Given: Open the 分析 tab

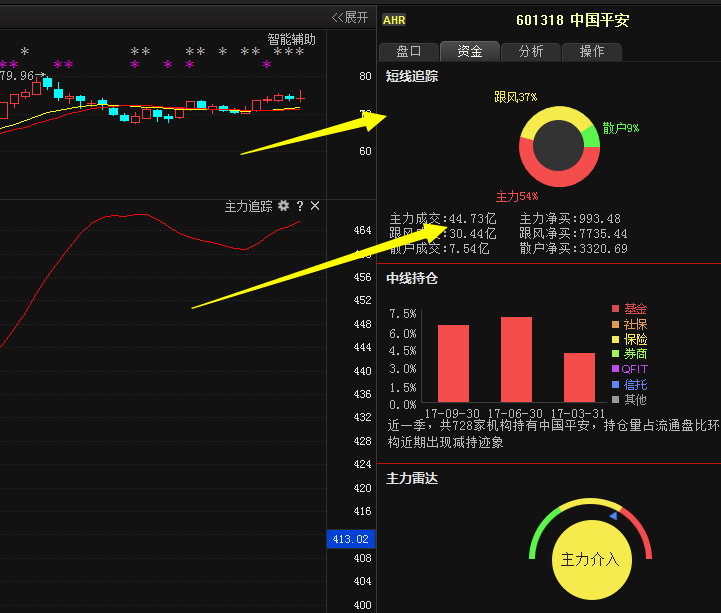Looking at the screenshot, I should (x=531, y=52).
